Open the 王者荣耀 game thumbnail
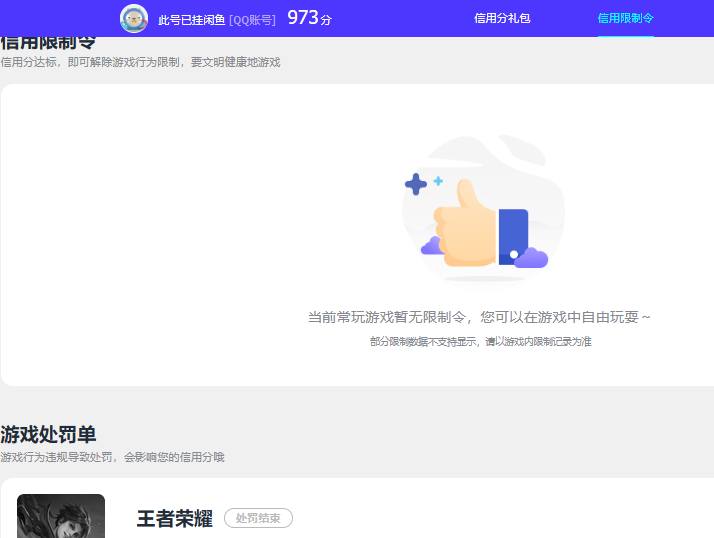 [x=61, y=516]
